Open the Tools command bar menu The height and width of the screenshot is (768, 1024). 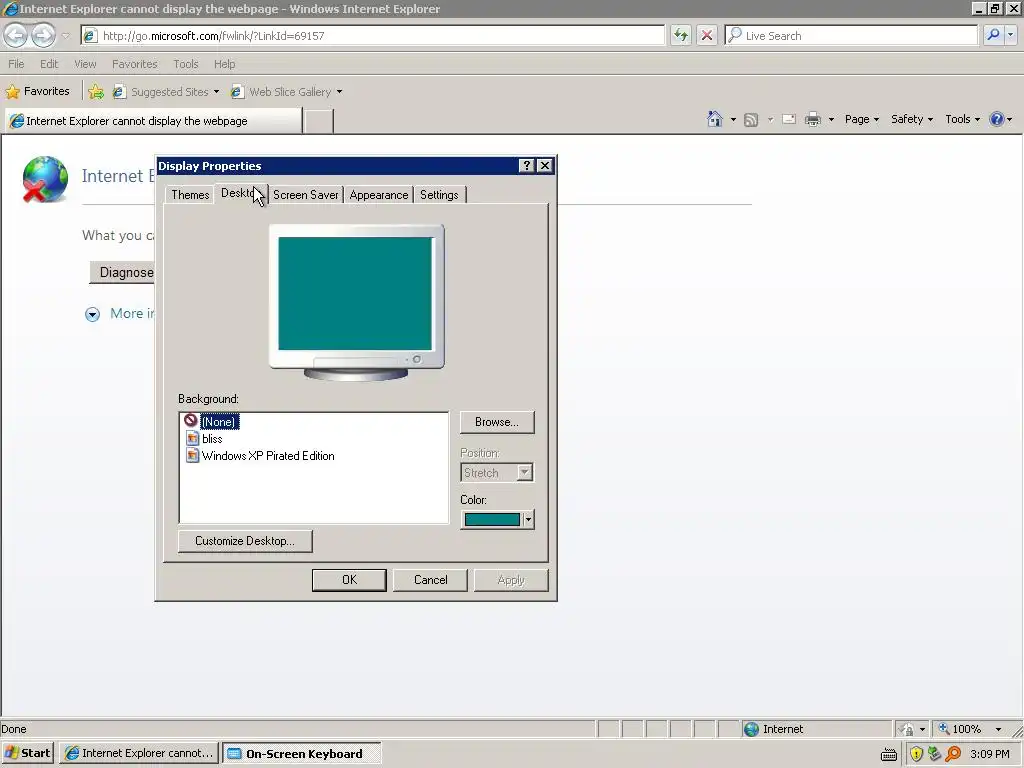pos(963,119)
